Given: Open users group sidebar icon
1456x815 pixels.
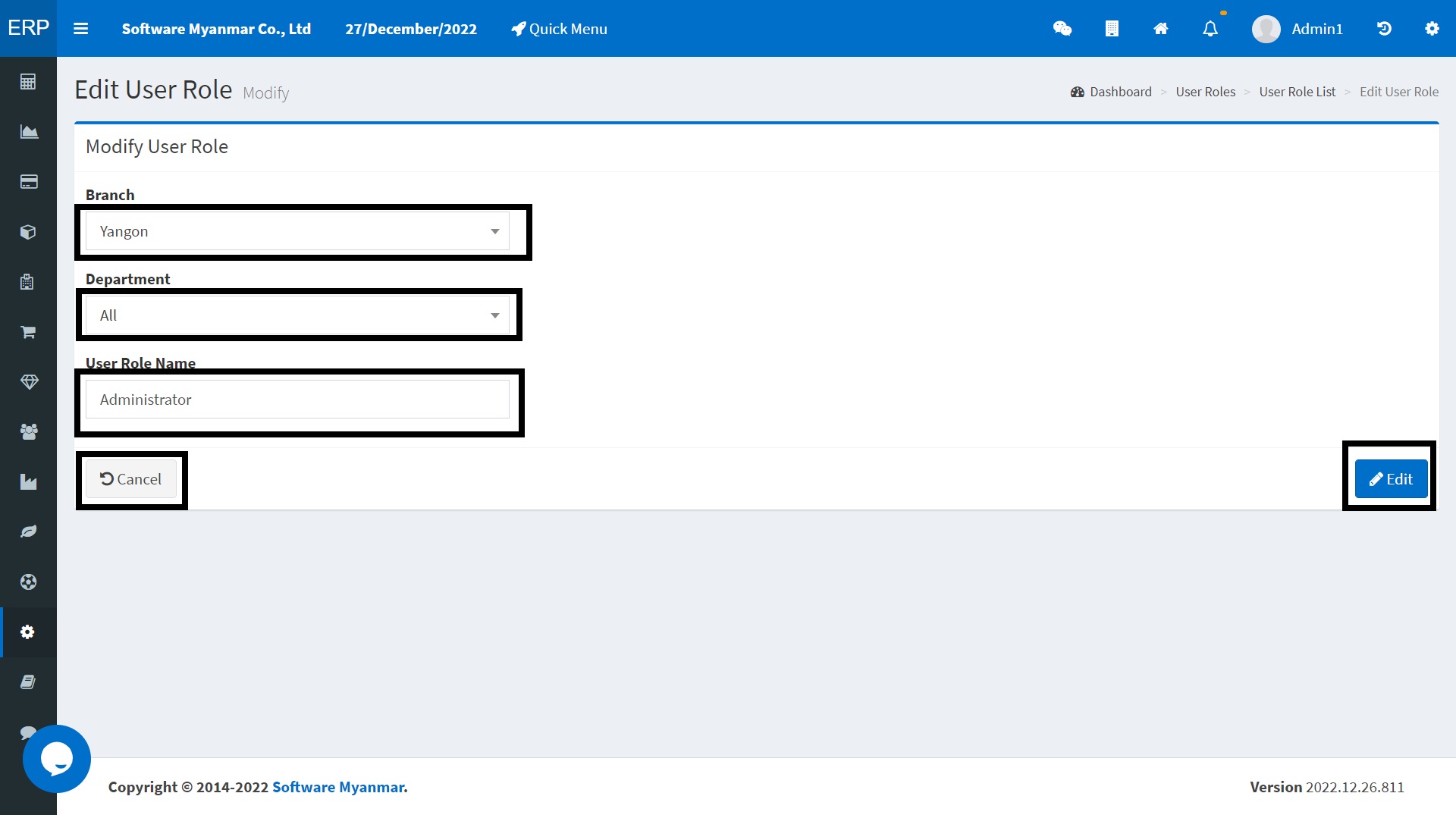Looking at the screenshot, I should [29, 432].
